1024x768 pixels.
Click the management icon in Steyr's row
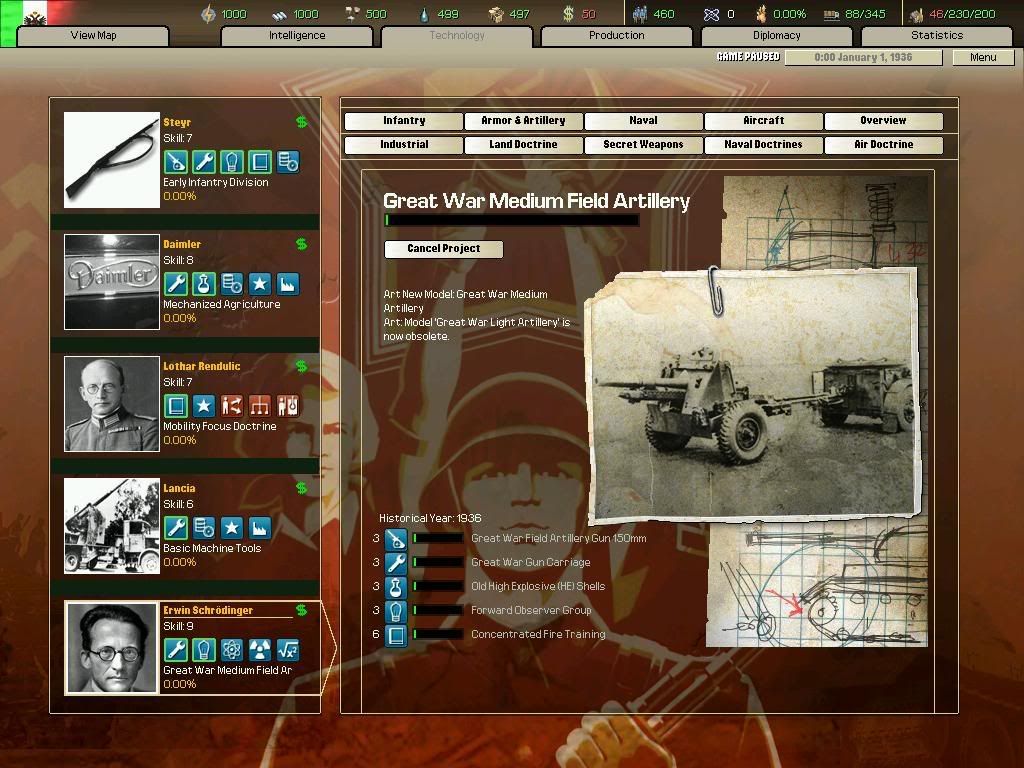click(288, 161)
